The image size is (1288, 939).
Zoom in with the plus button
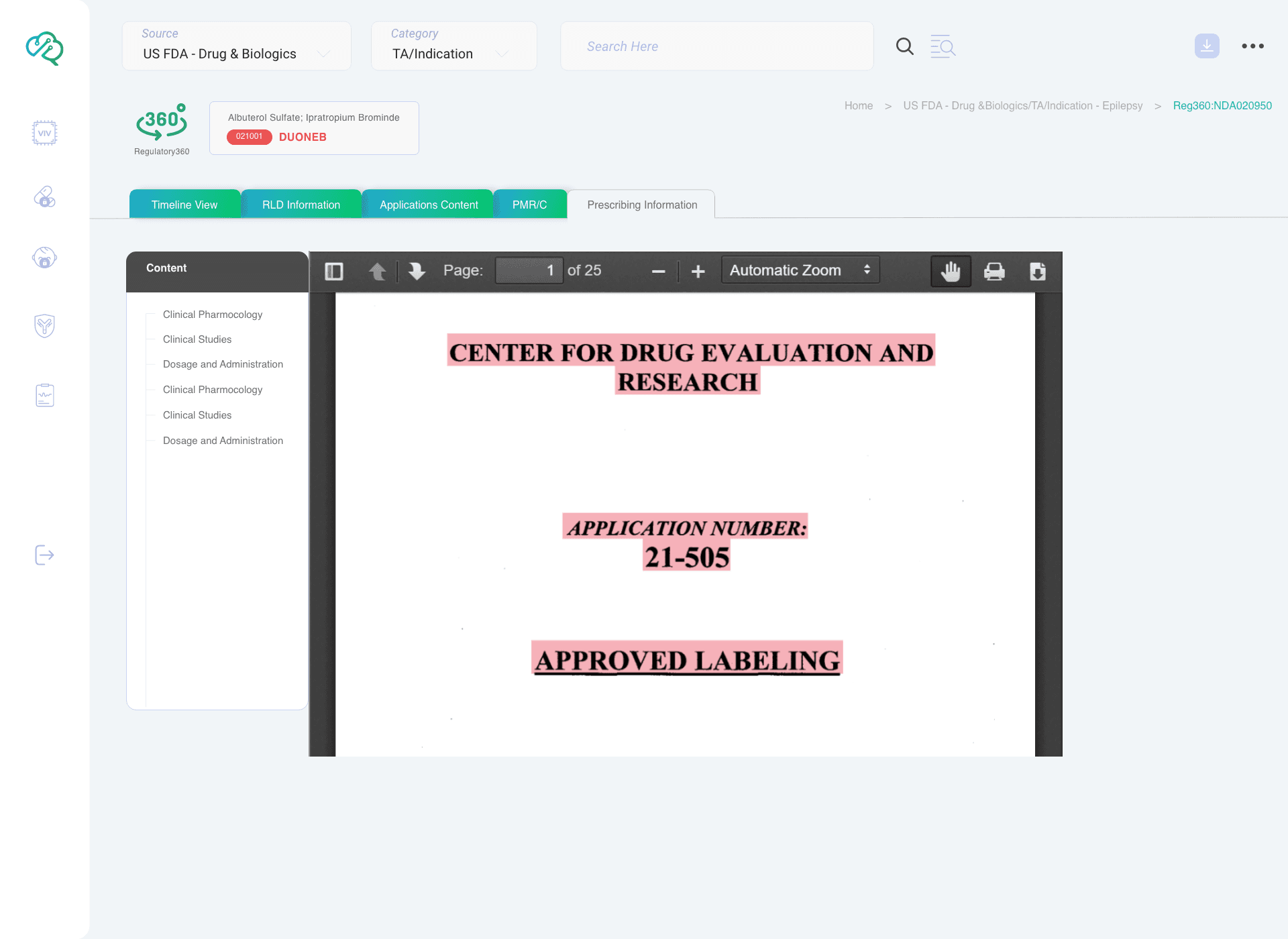(698, 271)
